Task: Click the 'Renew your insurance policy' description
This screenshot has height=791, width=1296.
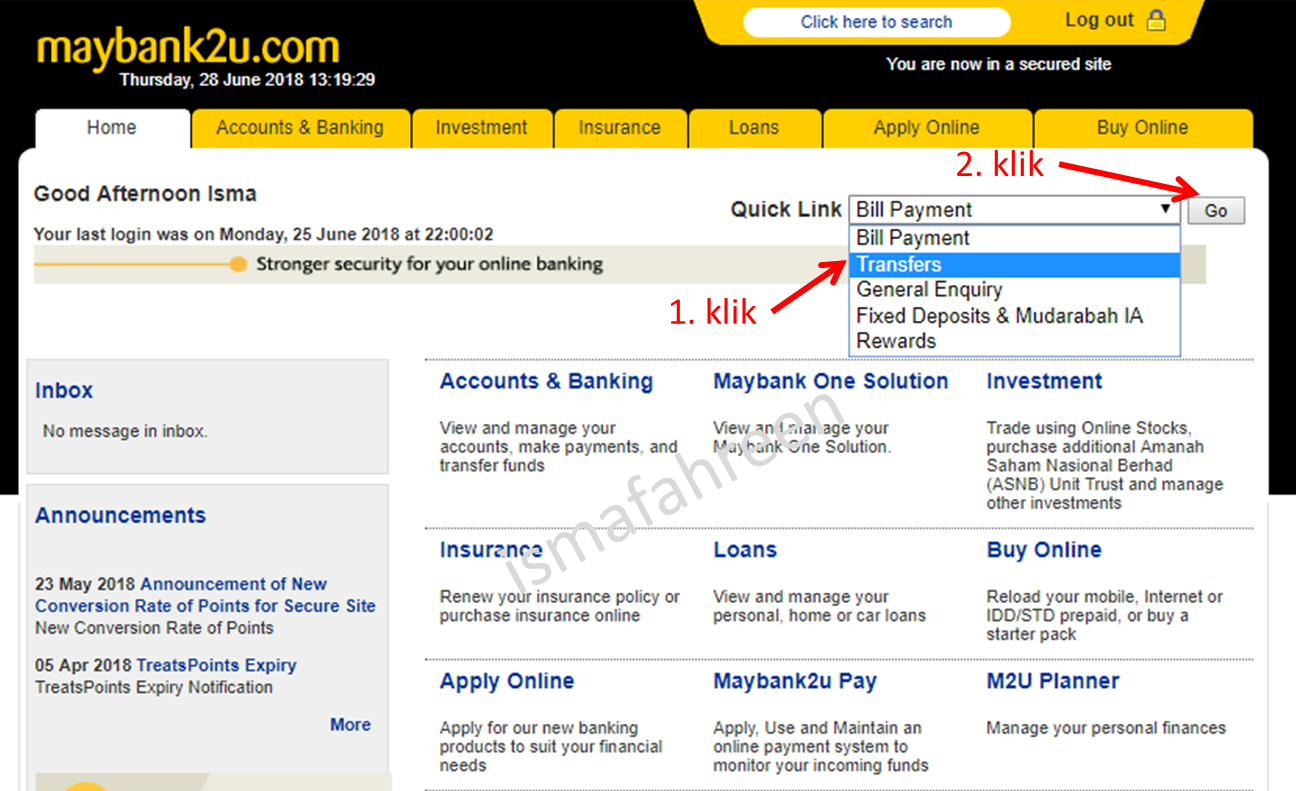Action: pyautogui.click(x=560, y=606)
